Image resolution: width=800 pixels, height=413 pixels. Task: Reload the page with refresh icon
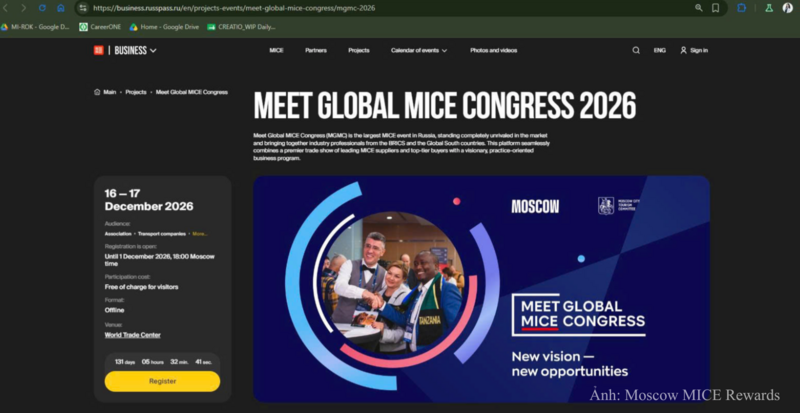pyautogui.click(x=42, y=8)
